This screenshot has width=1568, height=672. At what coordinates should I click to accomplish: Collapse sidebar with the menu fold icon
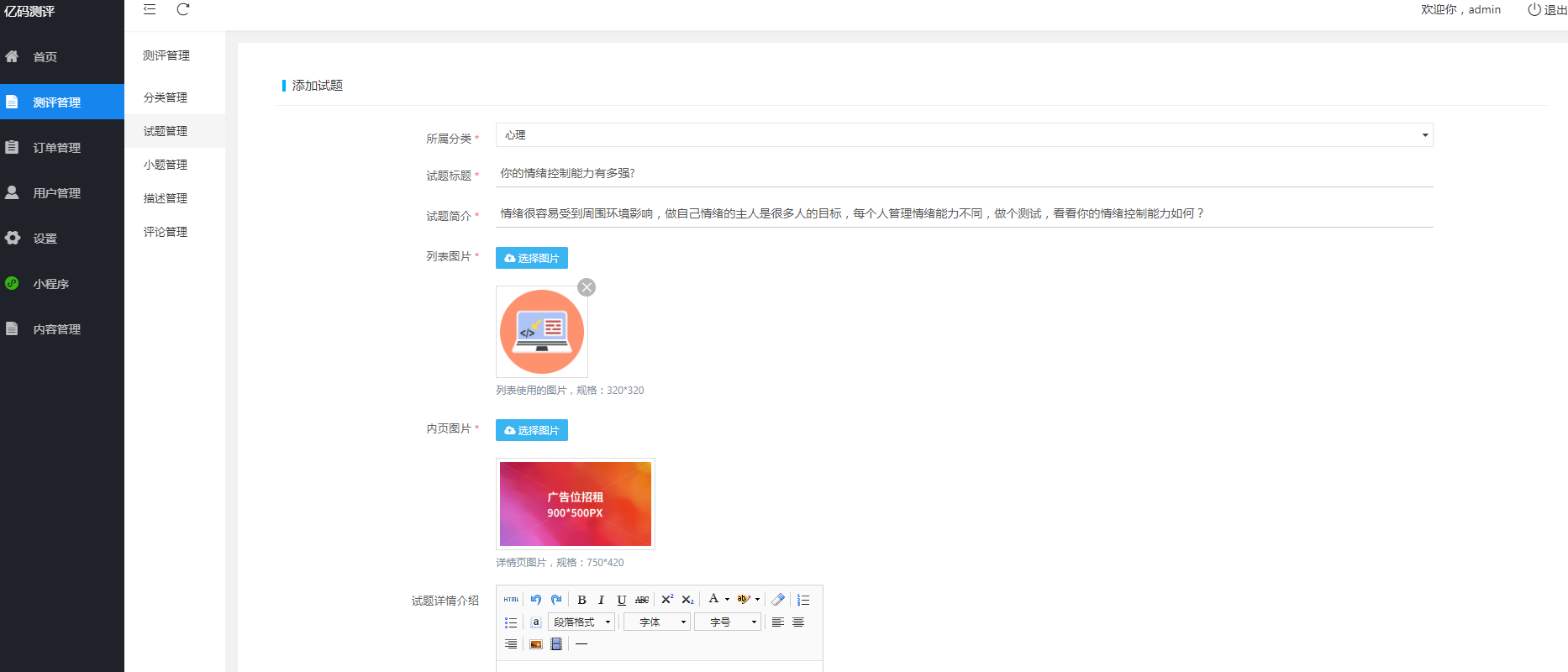click(150, 10)
